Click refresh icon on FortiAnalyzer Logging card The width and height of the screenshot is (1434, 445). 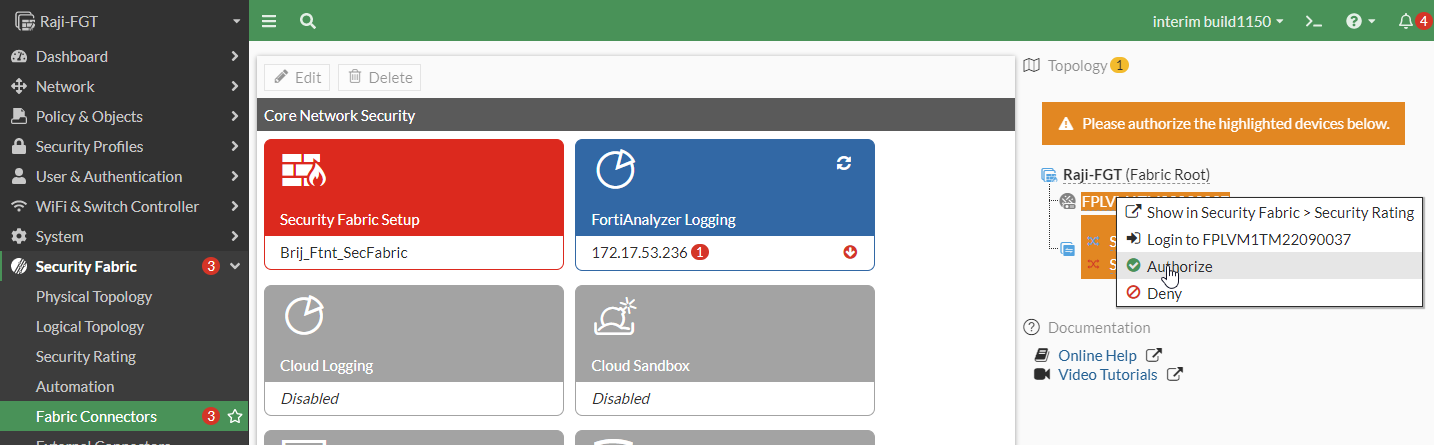[843, 163]
